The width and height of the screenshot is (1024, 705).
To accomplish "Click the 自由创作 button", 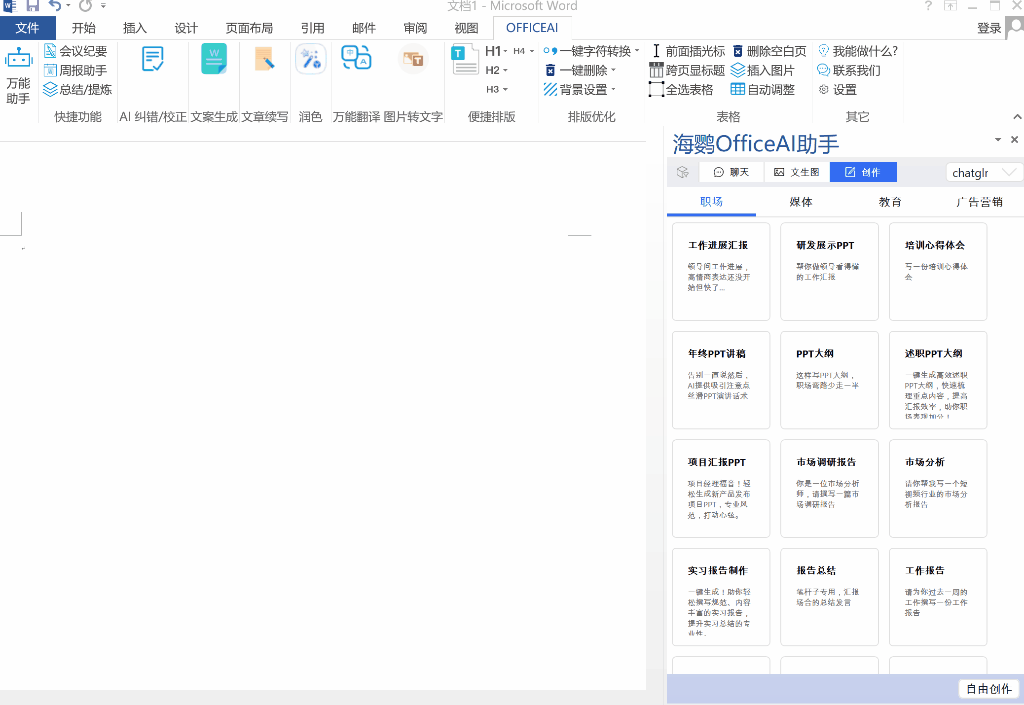I will (988, 689).
